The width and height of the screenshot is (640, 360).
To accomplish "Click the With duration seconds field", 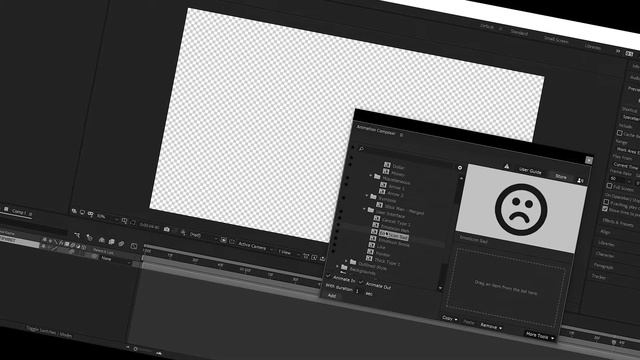I will pyautogui.click(x=357, y=291).
